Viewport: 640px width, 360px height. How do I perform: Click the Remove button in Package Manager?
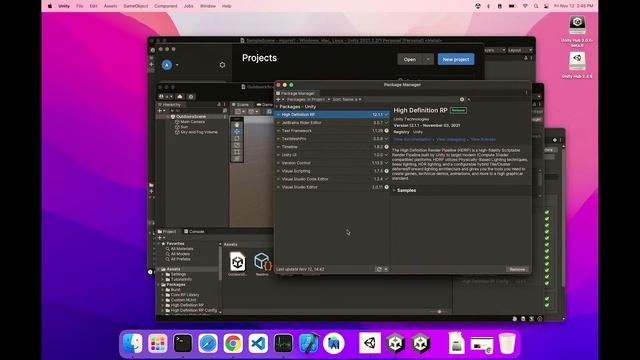(517, 269)
